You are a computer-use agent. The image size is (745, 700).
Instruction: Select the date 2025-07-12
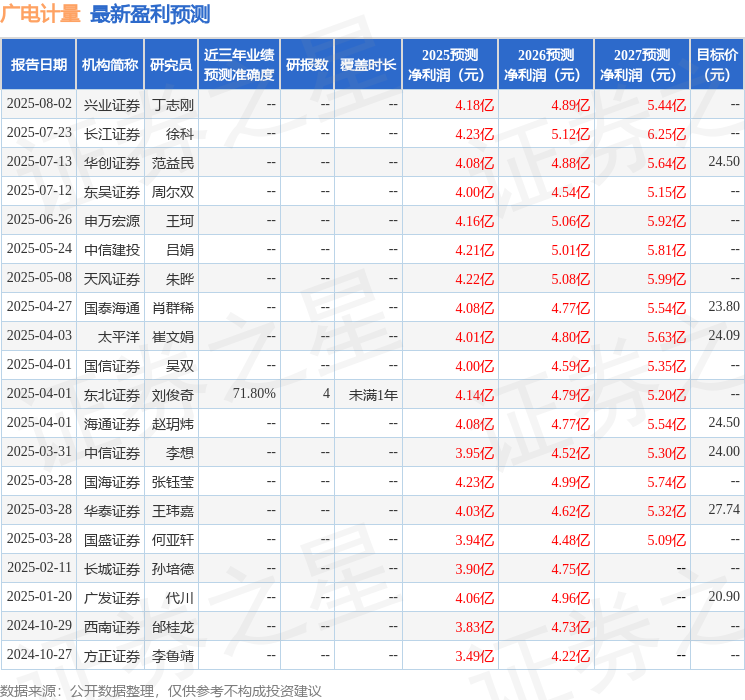click(39, 191)
